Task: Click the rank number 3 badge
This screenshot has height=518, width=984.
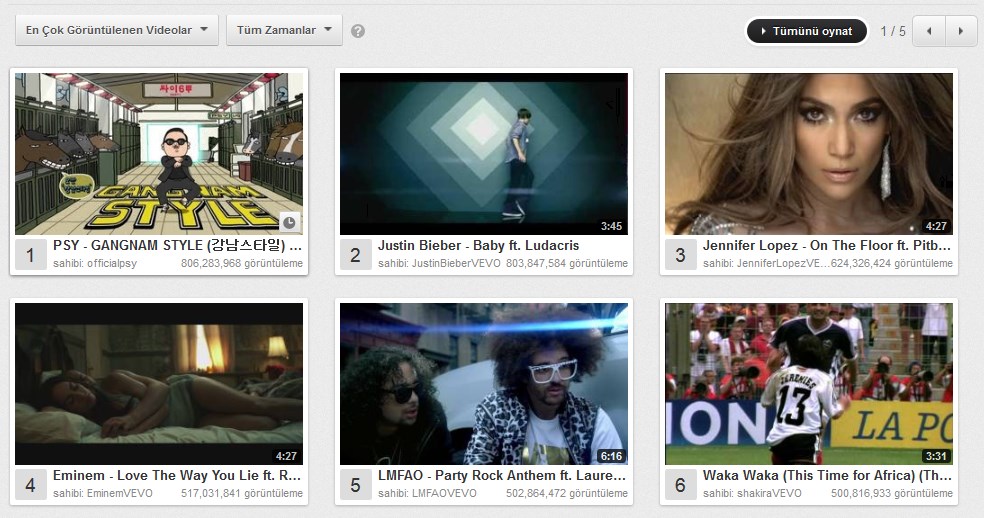Action: click(680, 254)
